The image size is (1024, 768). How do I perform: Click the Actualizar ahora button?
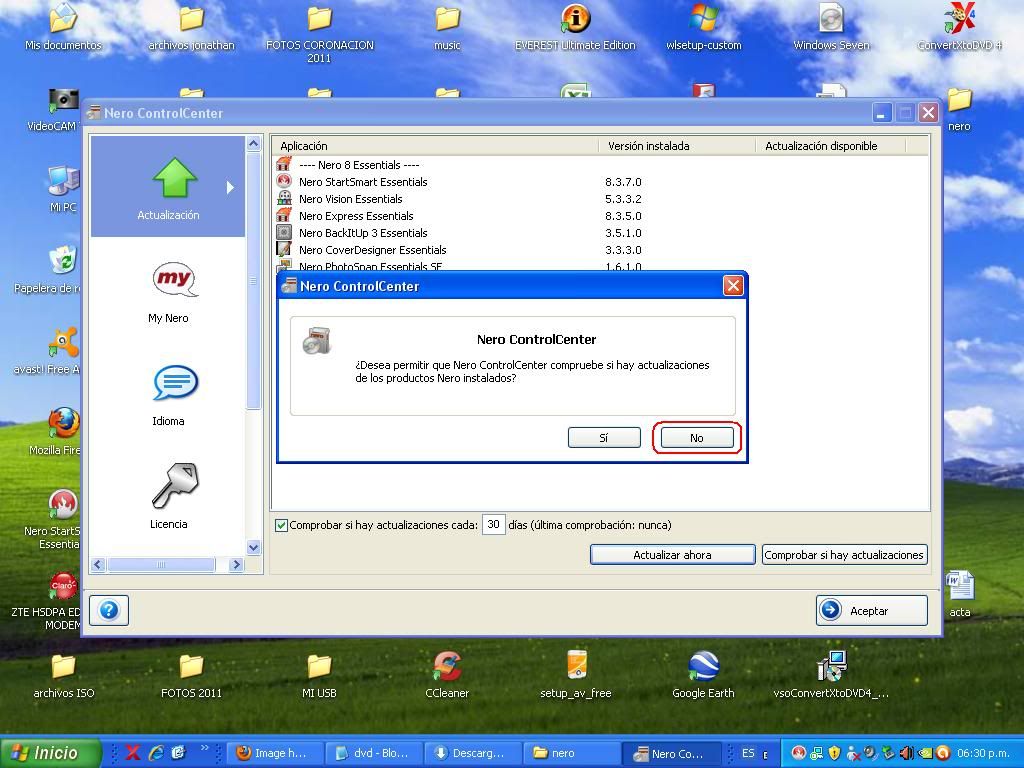[x=673, y=554]
